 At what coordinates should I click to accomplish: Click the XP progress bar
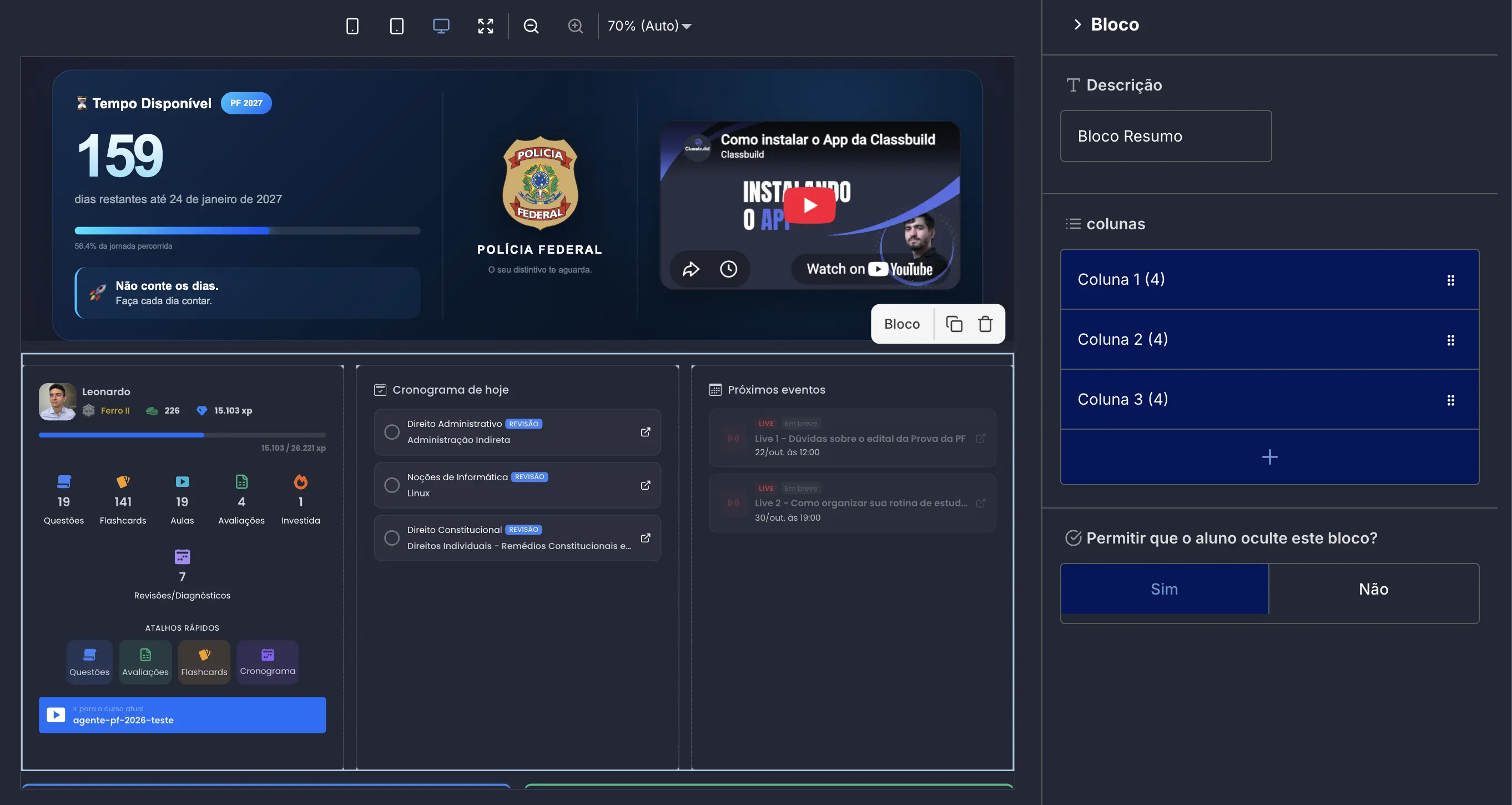pyautogui.click(x=182, y=435)
